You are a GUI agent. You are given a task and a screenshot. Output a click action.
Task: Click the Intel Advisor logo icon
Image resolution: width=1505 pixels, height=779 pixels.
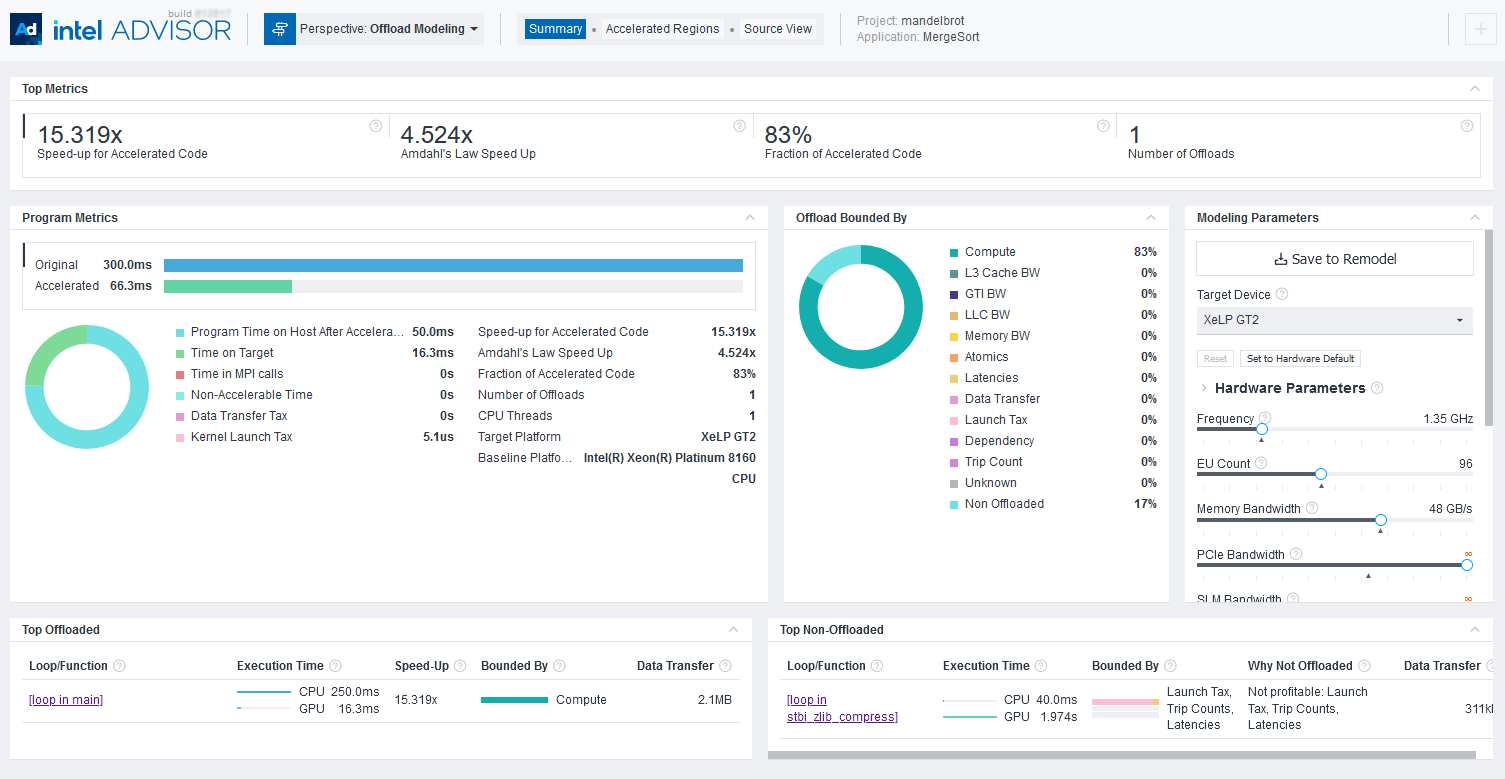point(26,30)
